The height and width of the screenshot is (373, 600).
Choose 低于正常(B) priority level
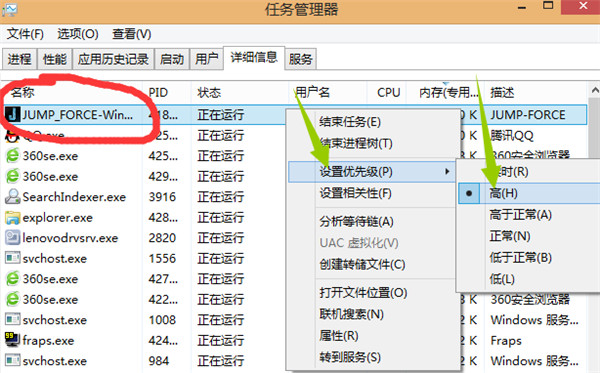click(x=520, y=257)
